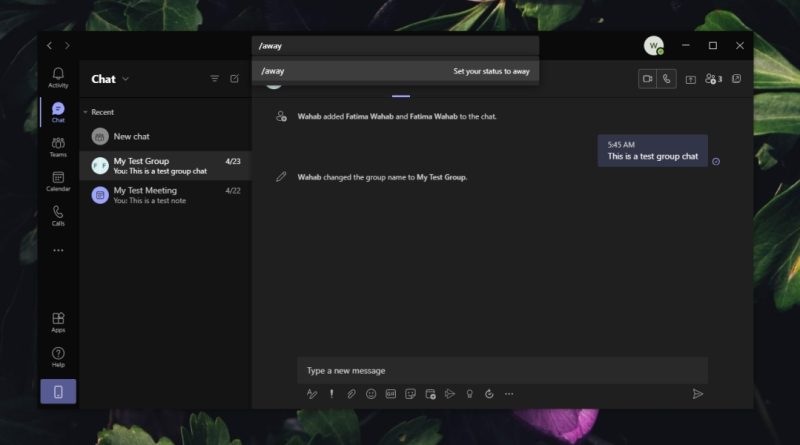The image size is (800, 445).
Task: Set message delivery priority
Action: pos(332,394)
